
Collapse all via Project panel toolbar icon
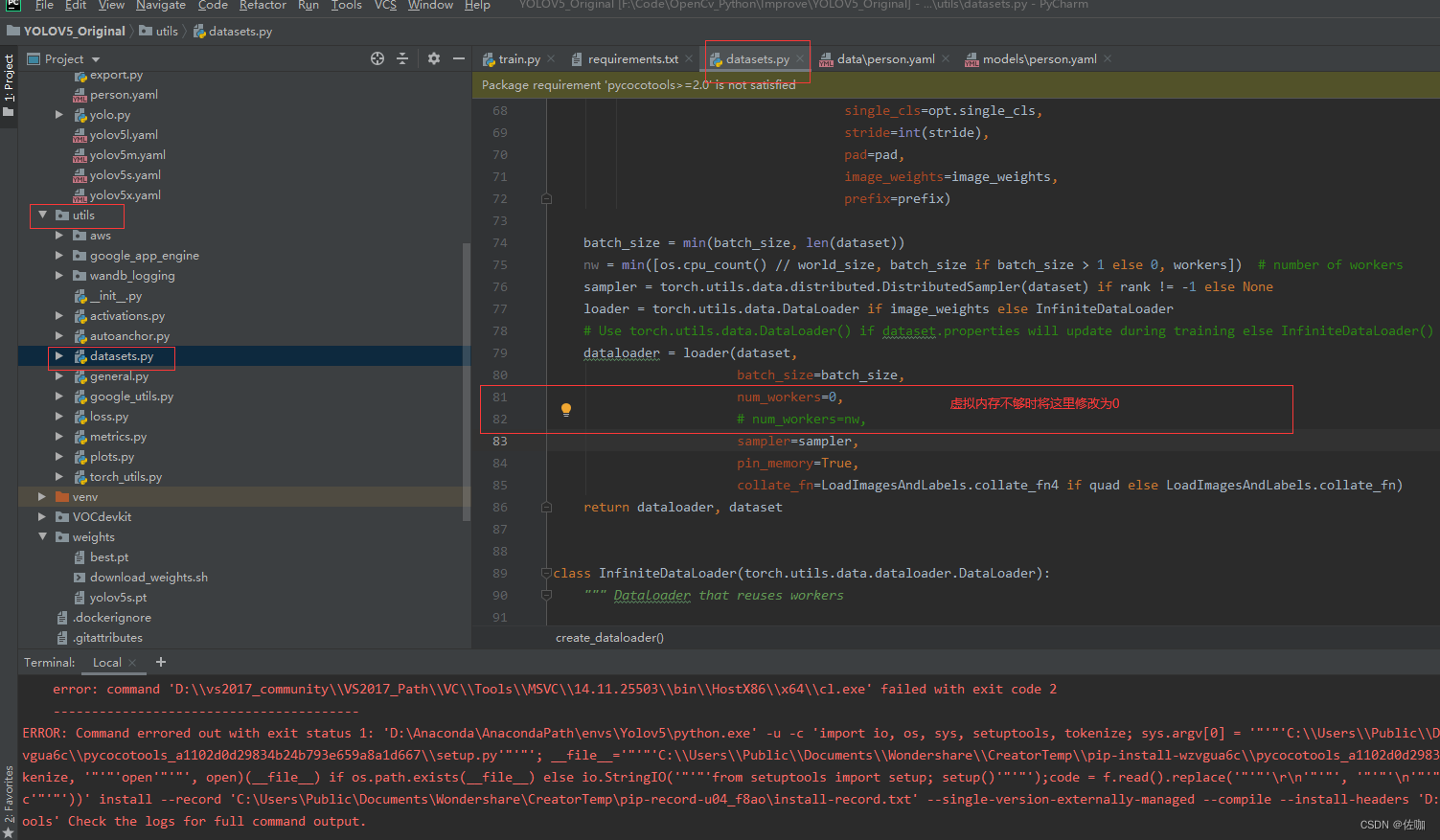(x=402, y=58)
